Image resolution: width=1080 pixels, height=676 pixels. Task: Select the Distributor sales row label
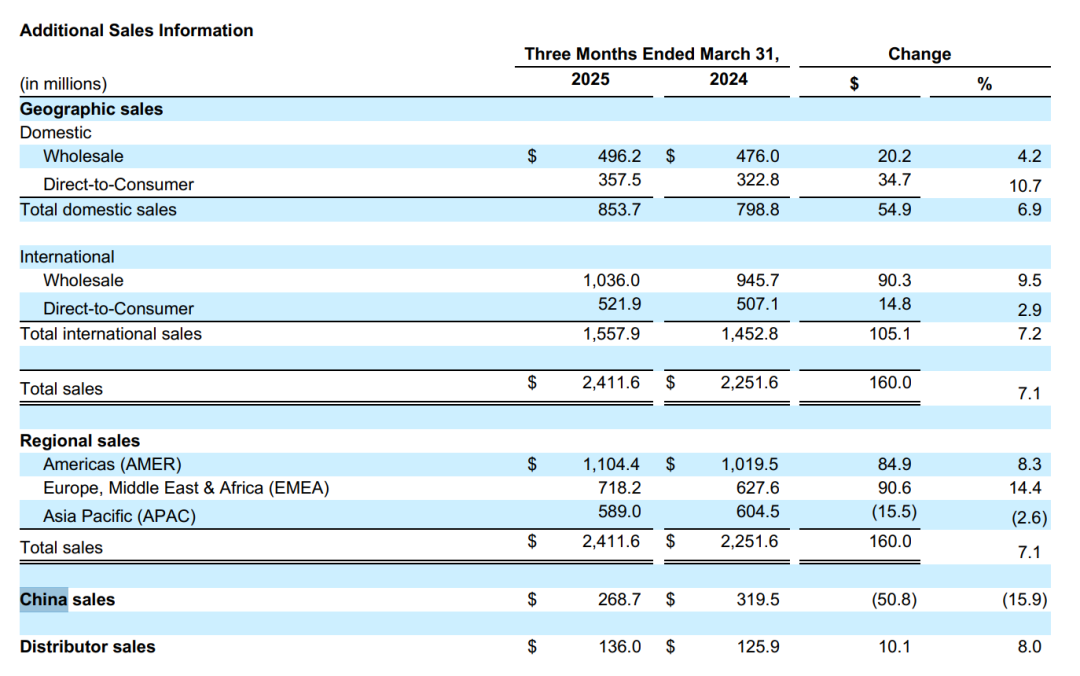[x=87, y=647]
